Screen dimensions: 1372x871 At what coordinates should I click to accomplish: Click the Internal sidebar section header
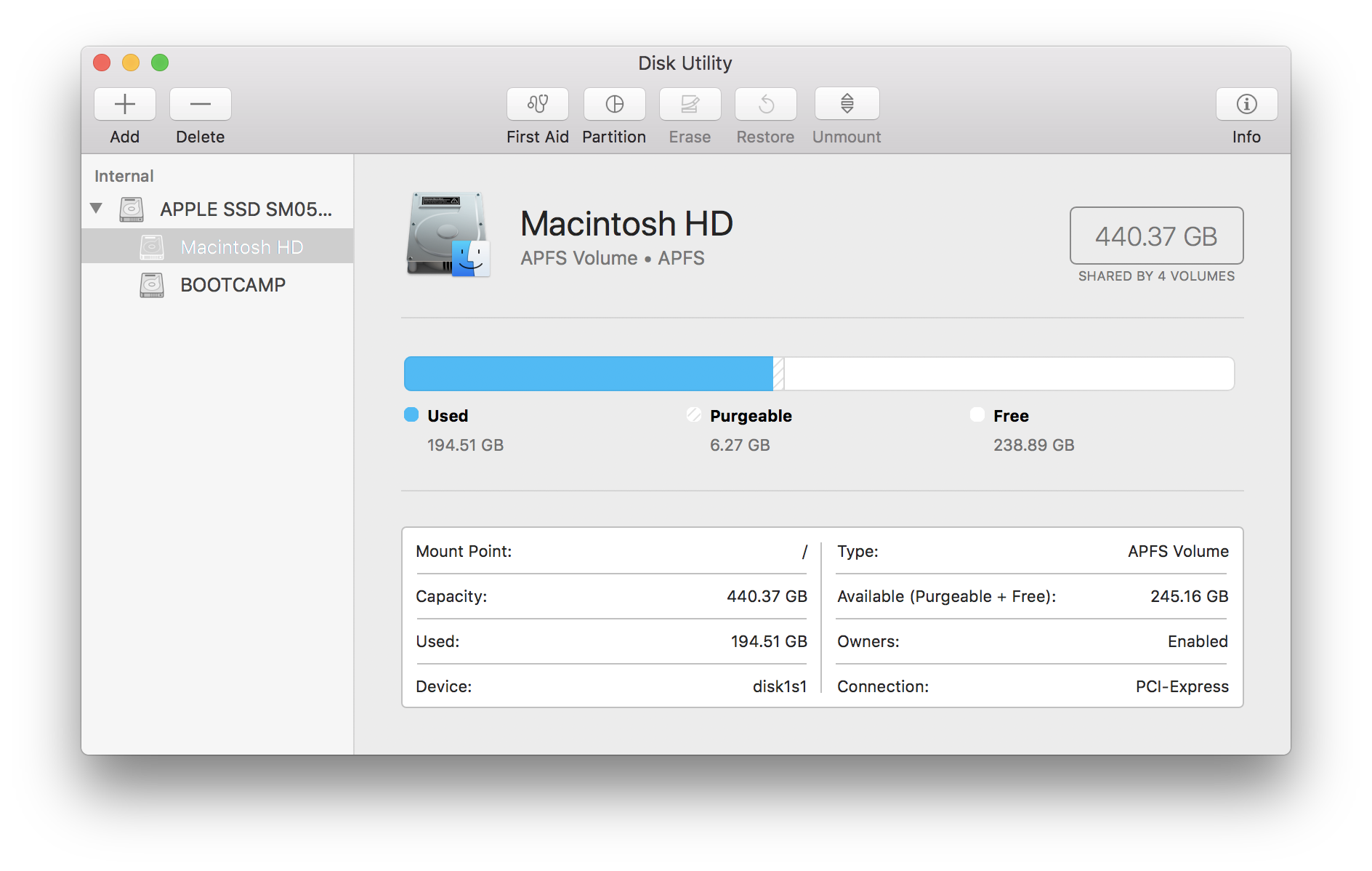click(x=124, y=176)
